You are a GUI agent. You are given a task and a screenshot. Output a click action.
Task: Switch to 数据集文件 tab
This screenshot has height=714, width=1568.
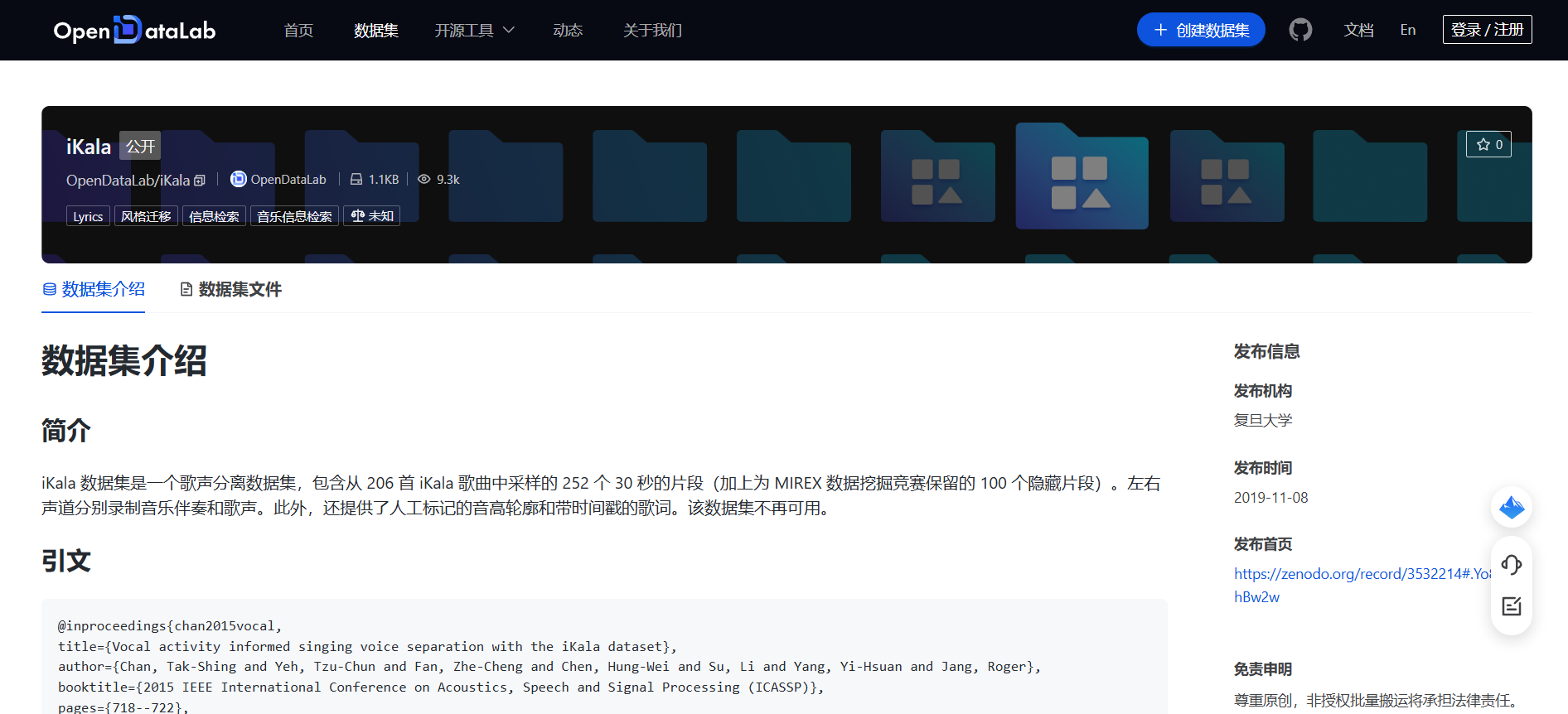[x=231, y=289]
